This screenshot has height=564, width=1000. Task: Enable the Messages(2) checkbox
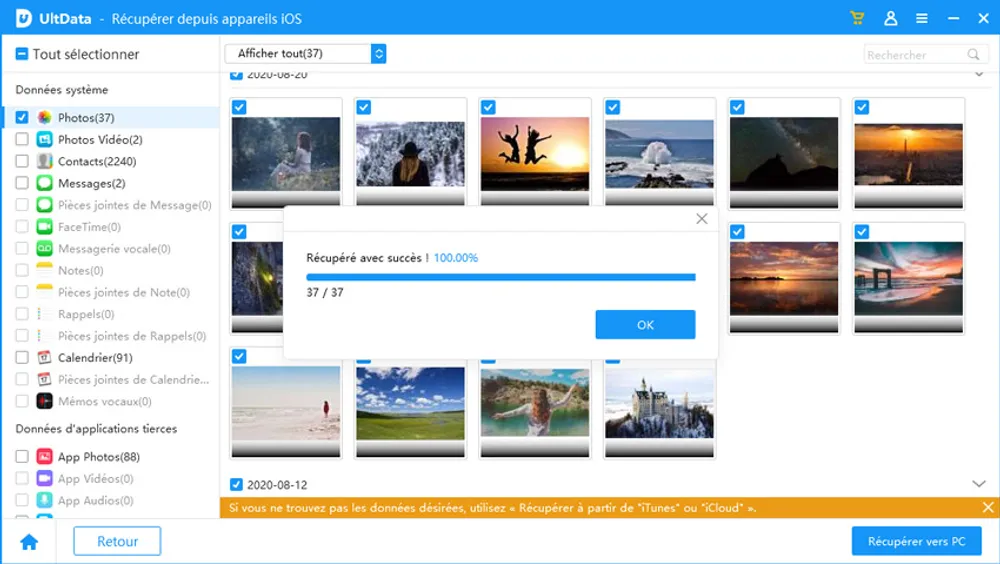pyautogui.click(x=22, y=183)
